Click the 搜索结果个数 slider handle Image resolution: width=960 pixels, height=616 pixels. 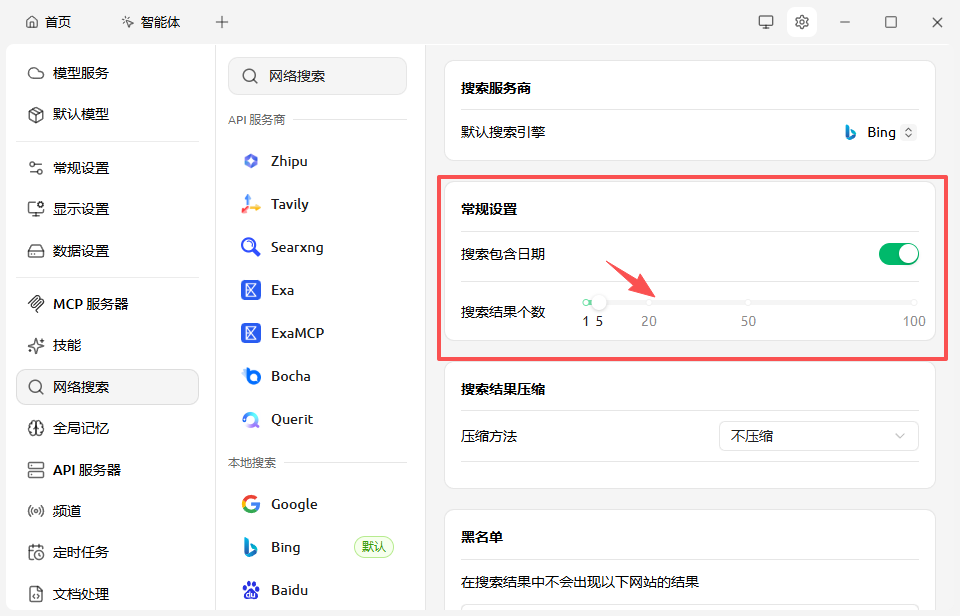point(599,302)
